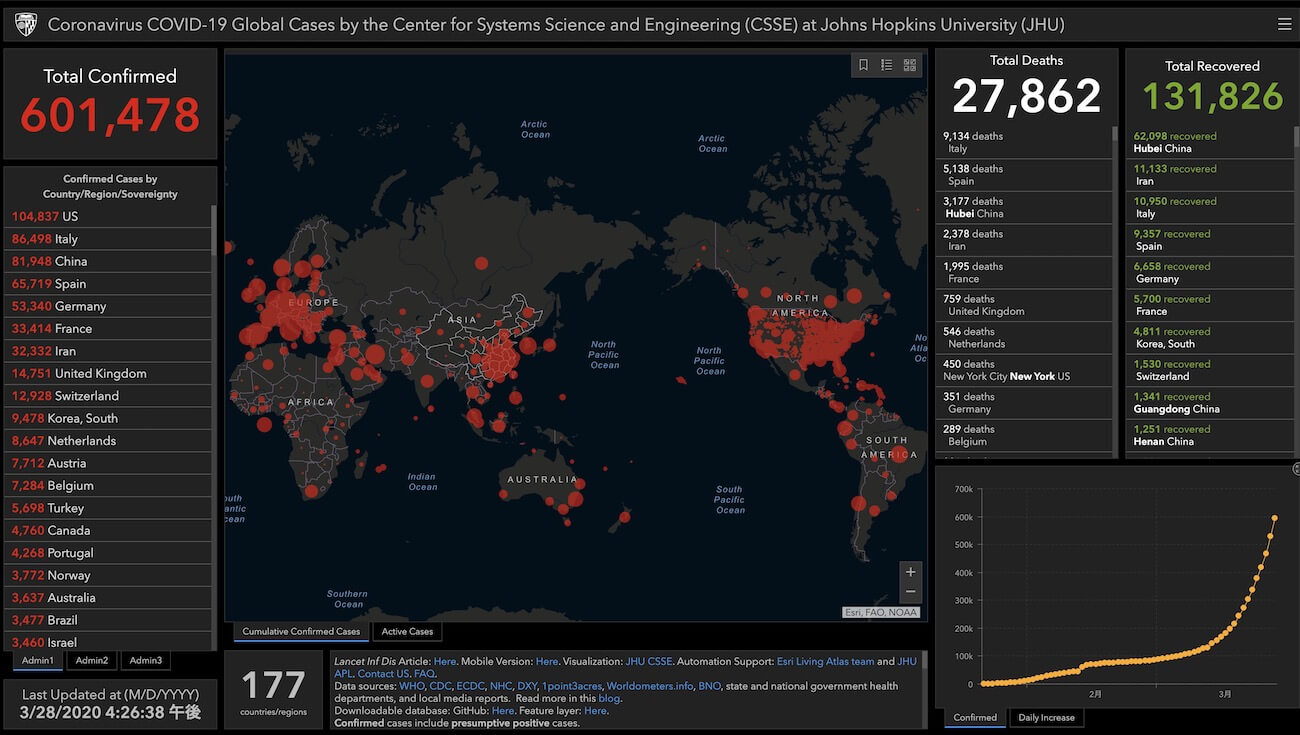Viewport: 1300px width, 735px height.
Task: Open the JHU CSSE link
Action: click(x=649, y=661)
